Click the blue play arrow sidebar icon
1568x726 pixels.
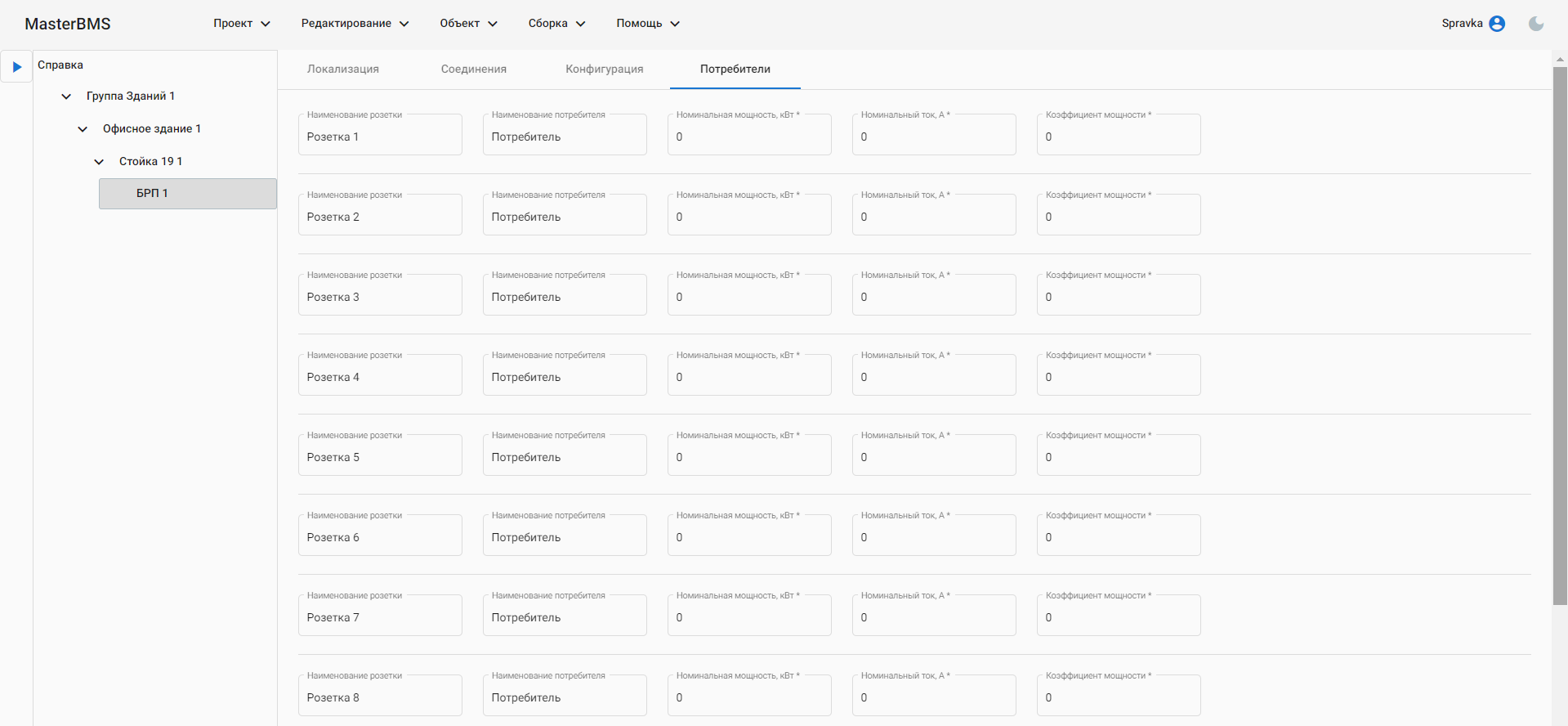[x=16, y=67]
